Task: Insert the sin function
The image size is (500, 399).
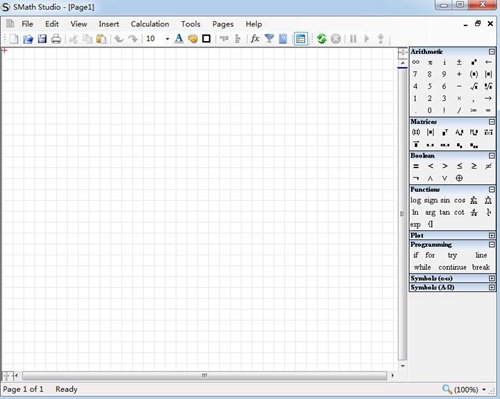Action: point(445,200)
